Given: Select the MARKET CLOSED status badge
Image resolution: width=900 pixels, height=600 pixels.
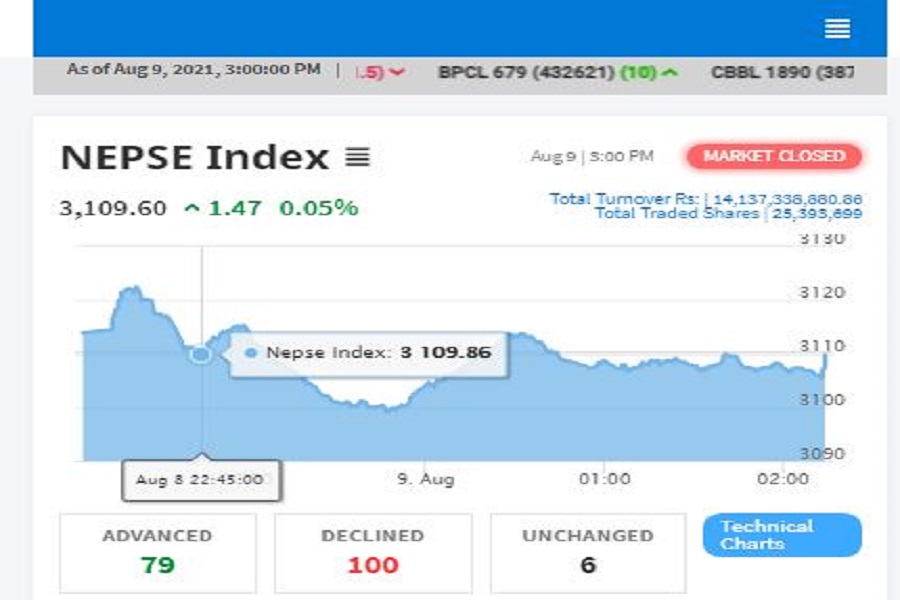Looking at the screenshot, I should click(x=774, y=156).
